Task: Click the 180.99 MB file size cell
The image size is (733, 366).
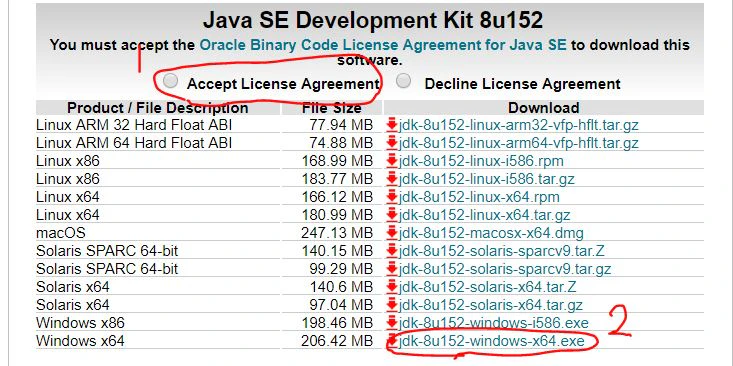Action: [x=338, y=215]
